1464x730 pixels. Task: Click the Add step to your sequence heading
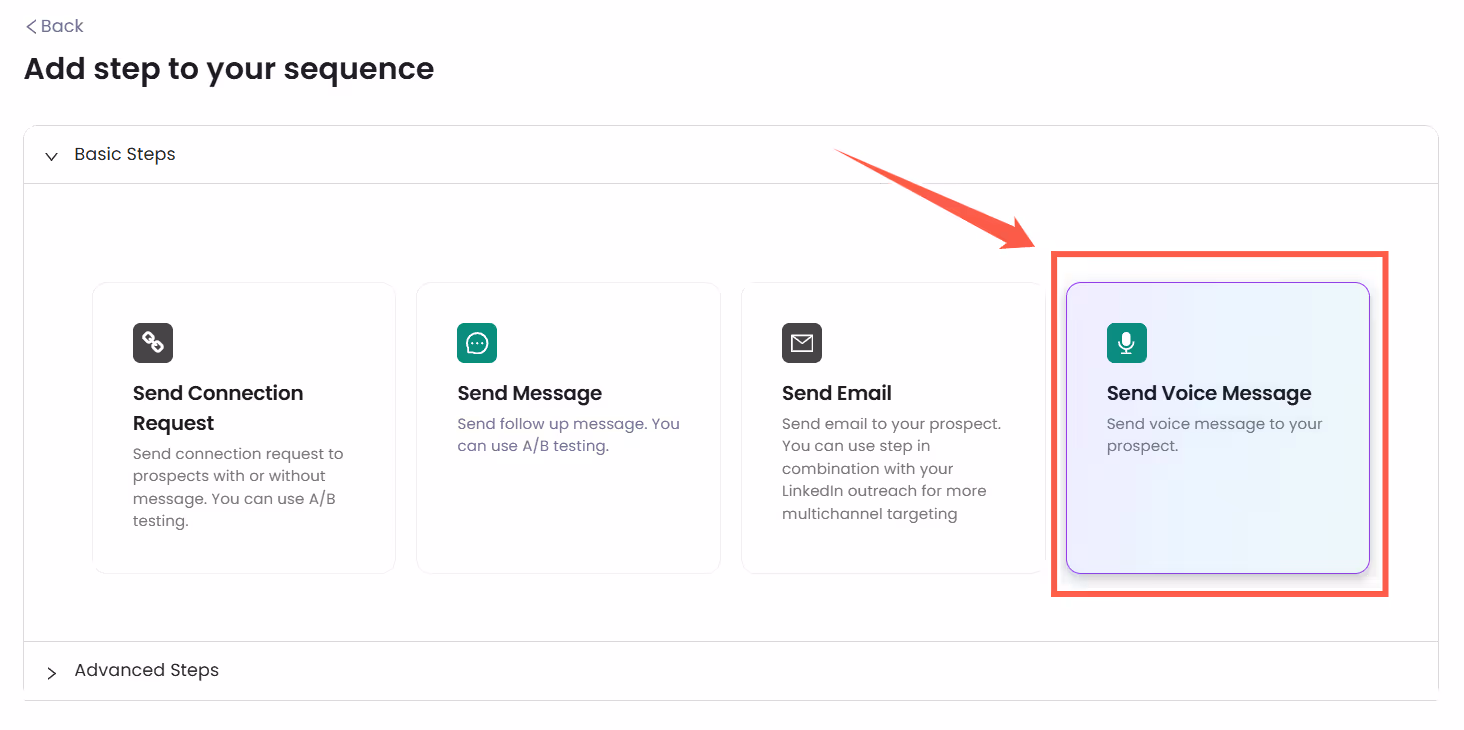pyautogui.click(x=229, y=68)
